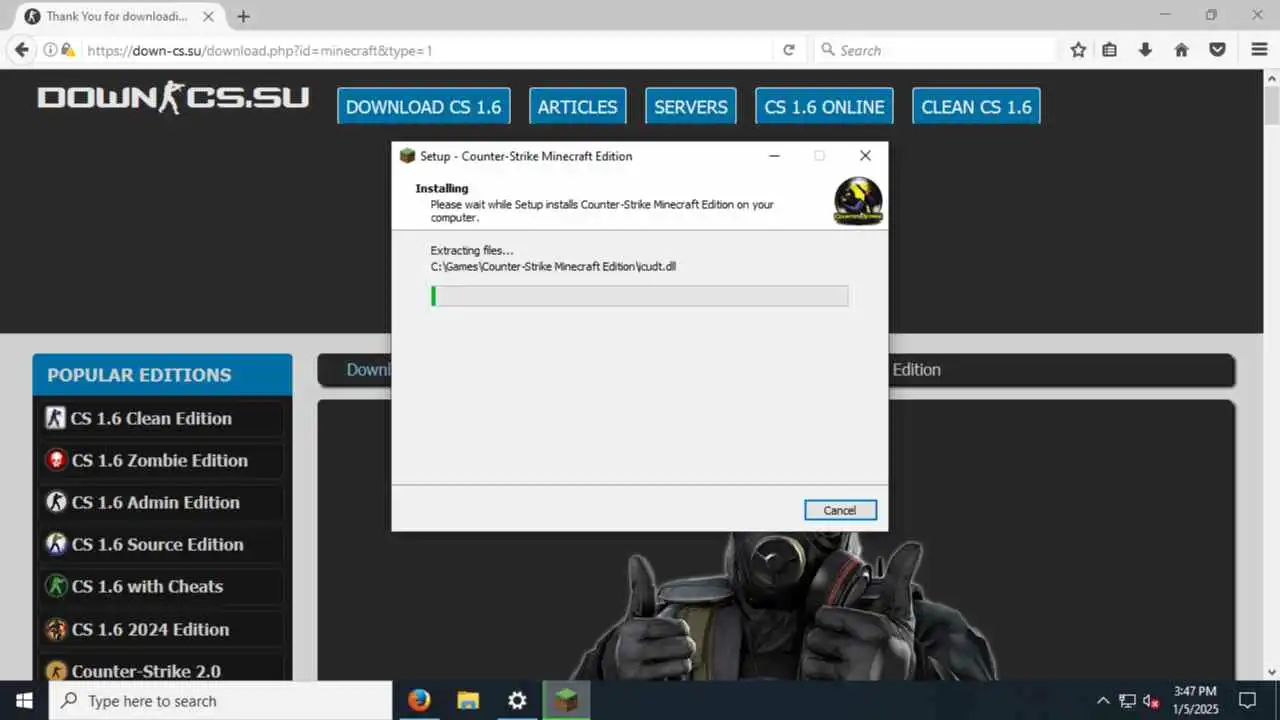Open the CLEAN CS 1.6 menu item
Screen dimensions: 1280x720
[976, 106]
